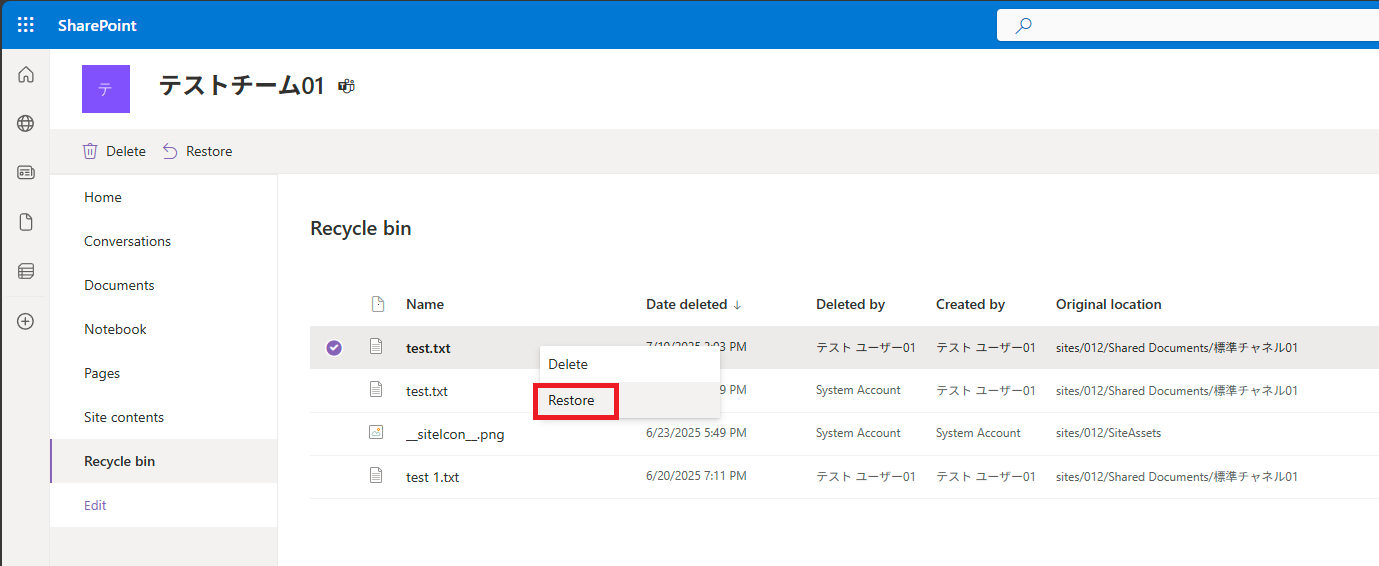Open My lists icon in left rail
The image size is (1379, 566).
[26, 271]
